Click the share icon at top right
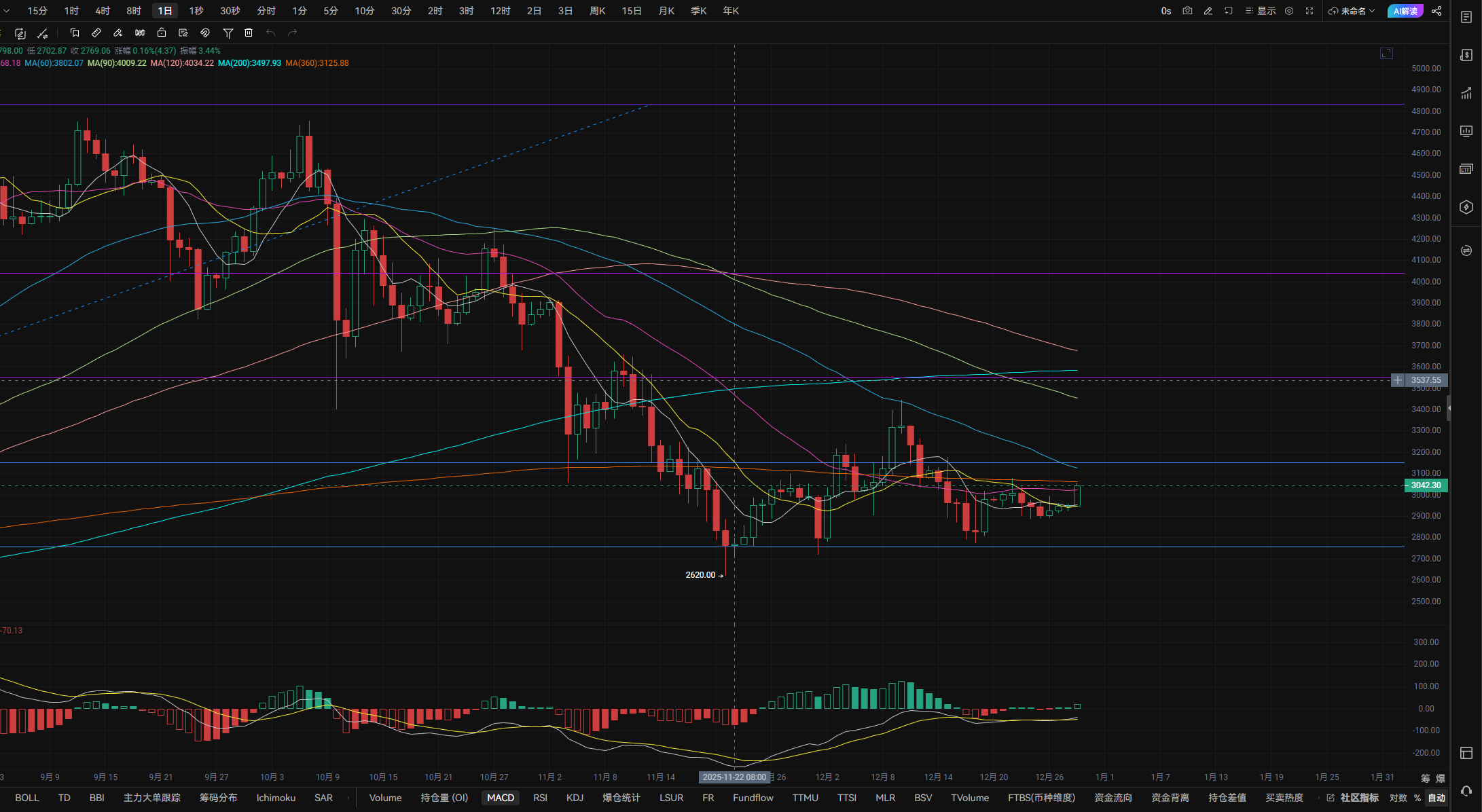Screen dimensions: 1482x812 (x=1436, y=11)
